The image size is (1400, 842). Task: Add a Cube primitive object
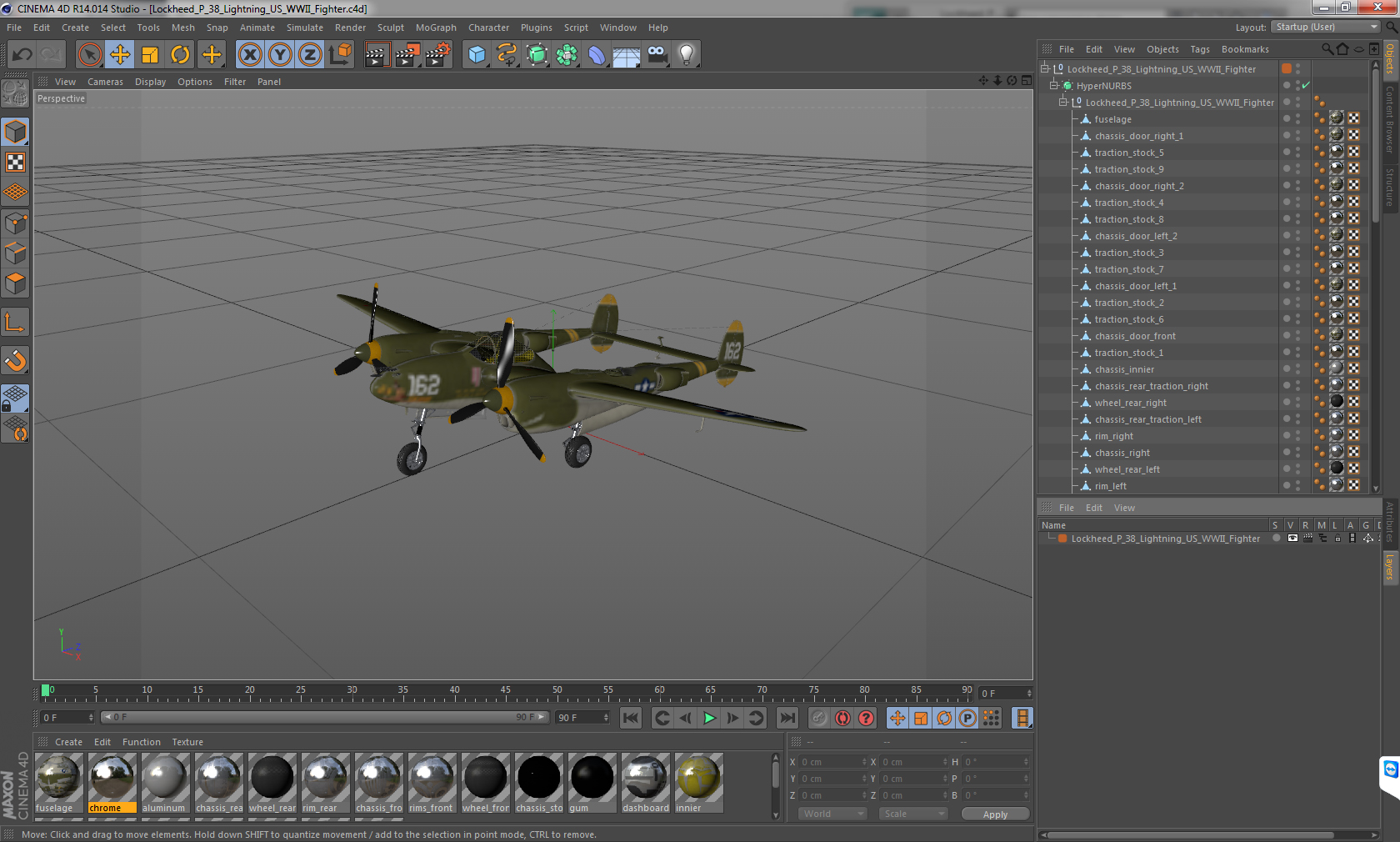click(x=477, y=55)
